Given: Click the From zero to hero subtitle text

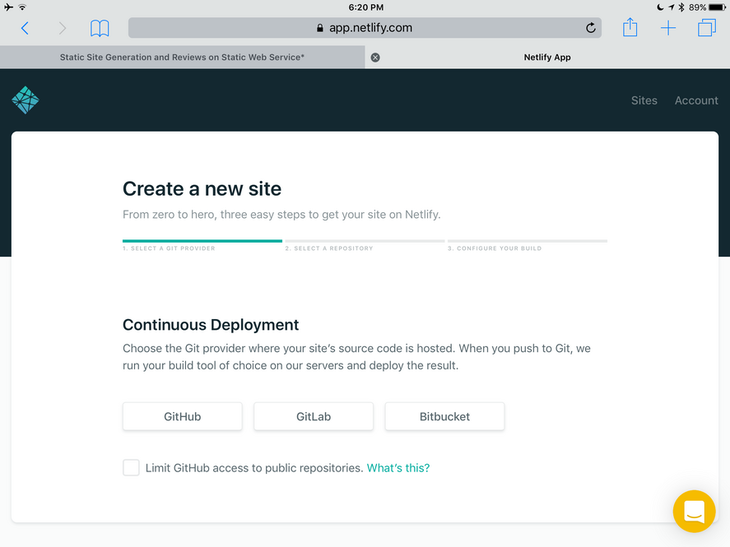Looking at the screenshot, I should 281,215.
